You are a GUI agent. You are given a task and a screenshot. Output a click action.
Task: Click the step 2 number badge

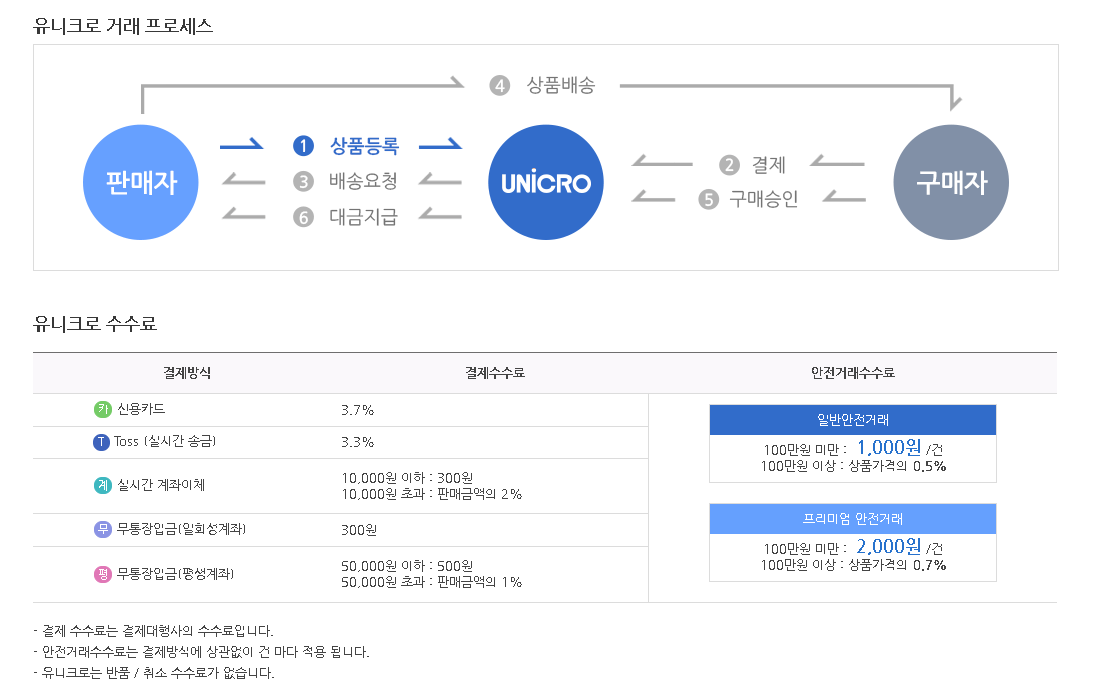pyautogui.click(x=729, y=165)
